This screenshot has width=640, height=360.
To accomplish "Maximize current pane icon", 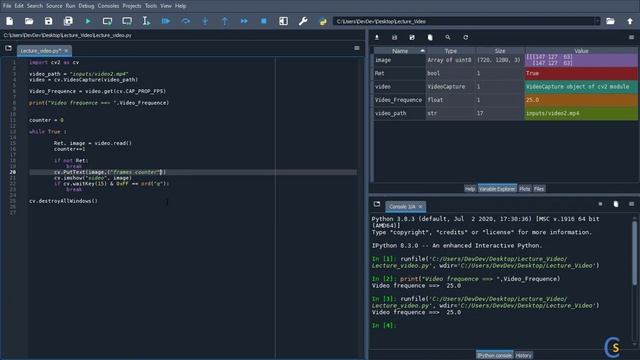I will pos(283,21).
